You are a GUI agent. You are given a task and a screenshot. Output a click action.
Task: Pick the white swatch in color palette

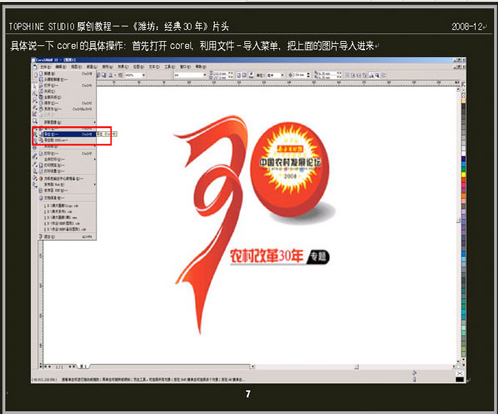pos(463,154)
